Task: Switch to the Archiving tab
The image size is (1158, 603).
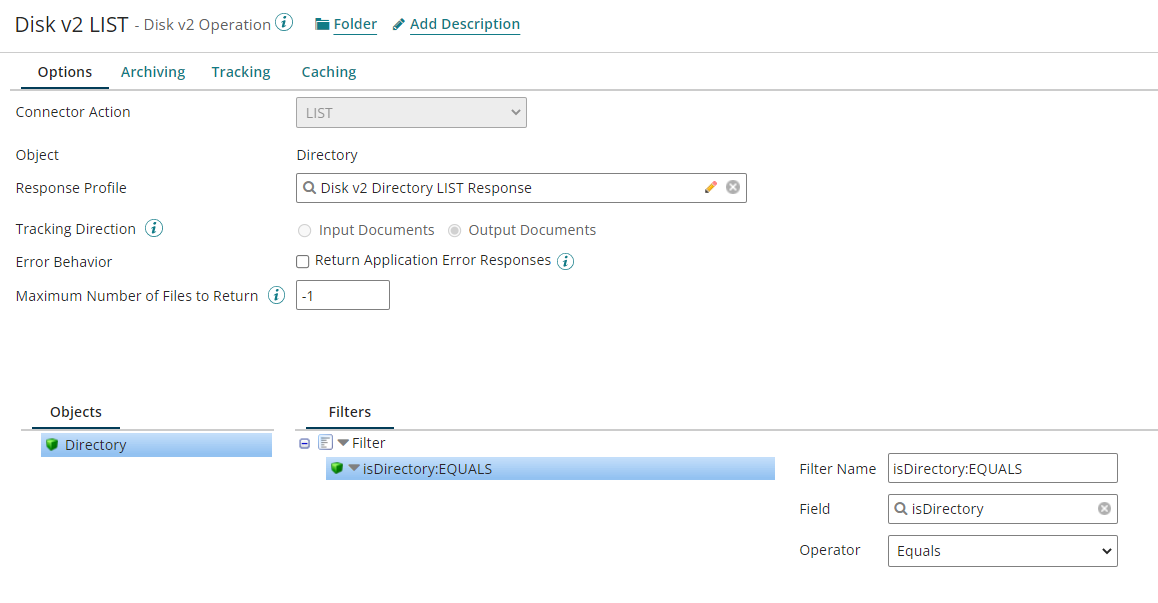Action: pos(152,71)
